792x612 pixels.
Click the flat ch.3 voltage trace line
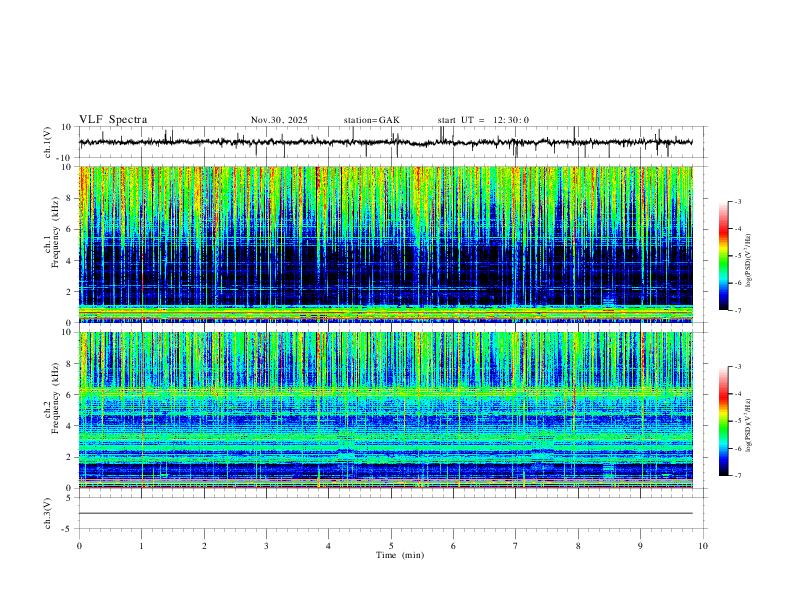coord(385,514)
